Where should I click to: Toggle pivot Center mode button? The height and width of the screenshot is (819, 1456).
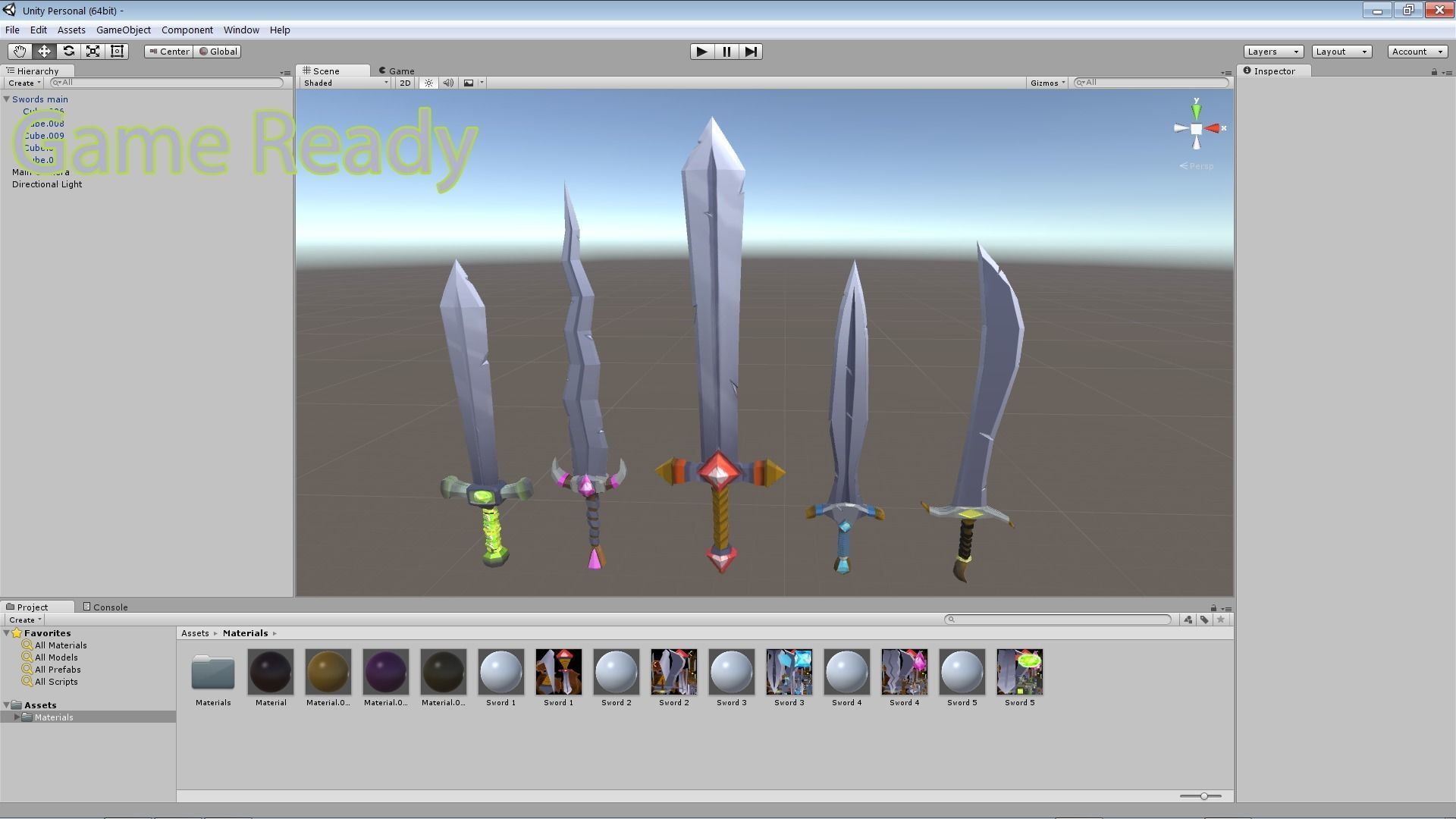tap(169, 52)
